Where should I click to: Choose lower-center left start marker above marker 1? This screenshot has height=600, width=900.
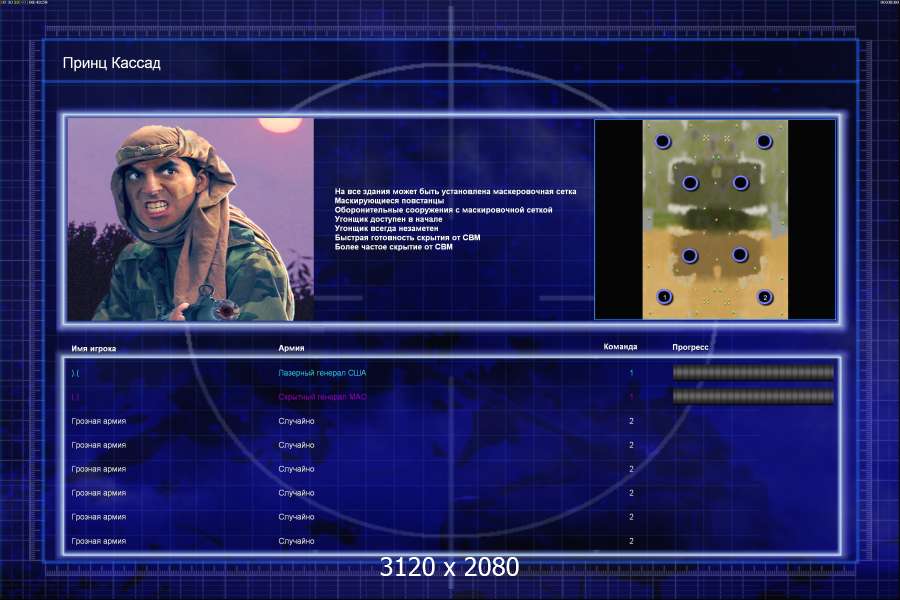[689, 256]
